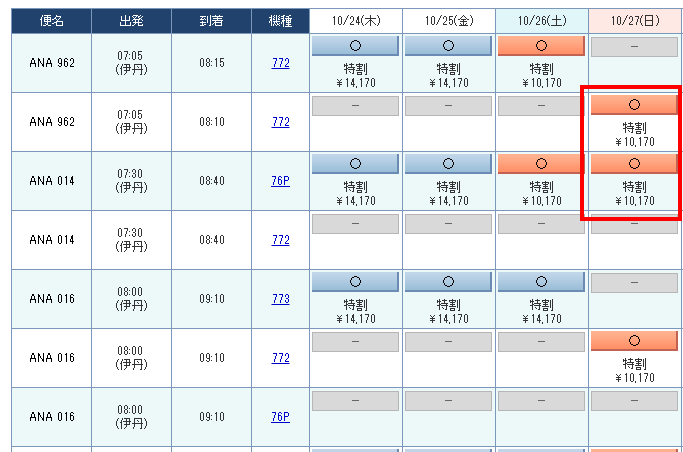Choose 10/27 seat button for ANA 014 76P

pos(634,164)
